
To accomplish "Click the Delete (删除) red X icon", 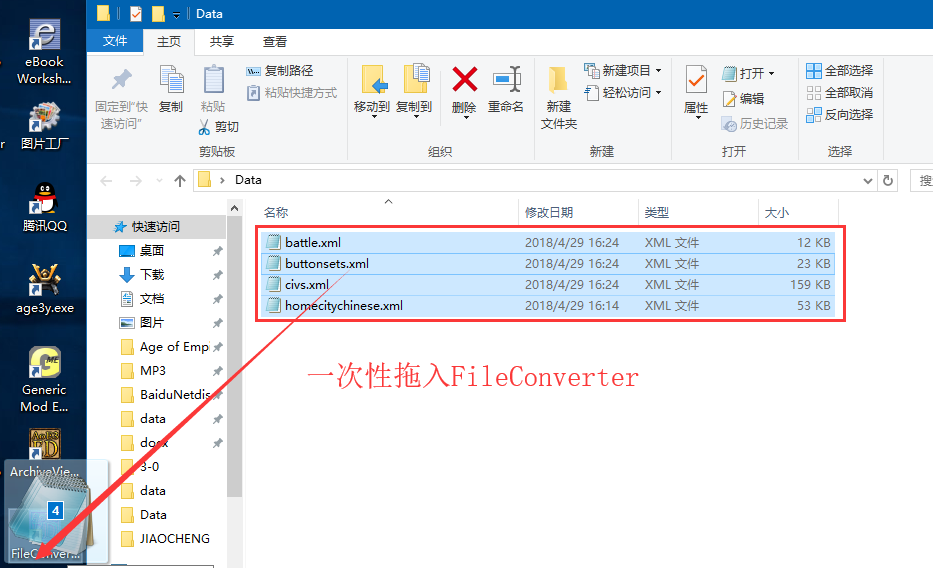I will [x=464, y=80].
